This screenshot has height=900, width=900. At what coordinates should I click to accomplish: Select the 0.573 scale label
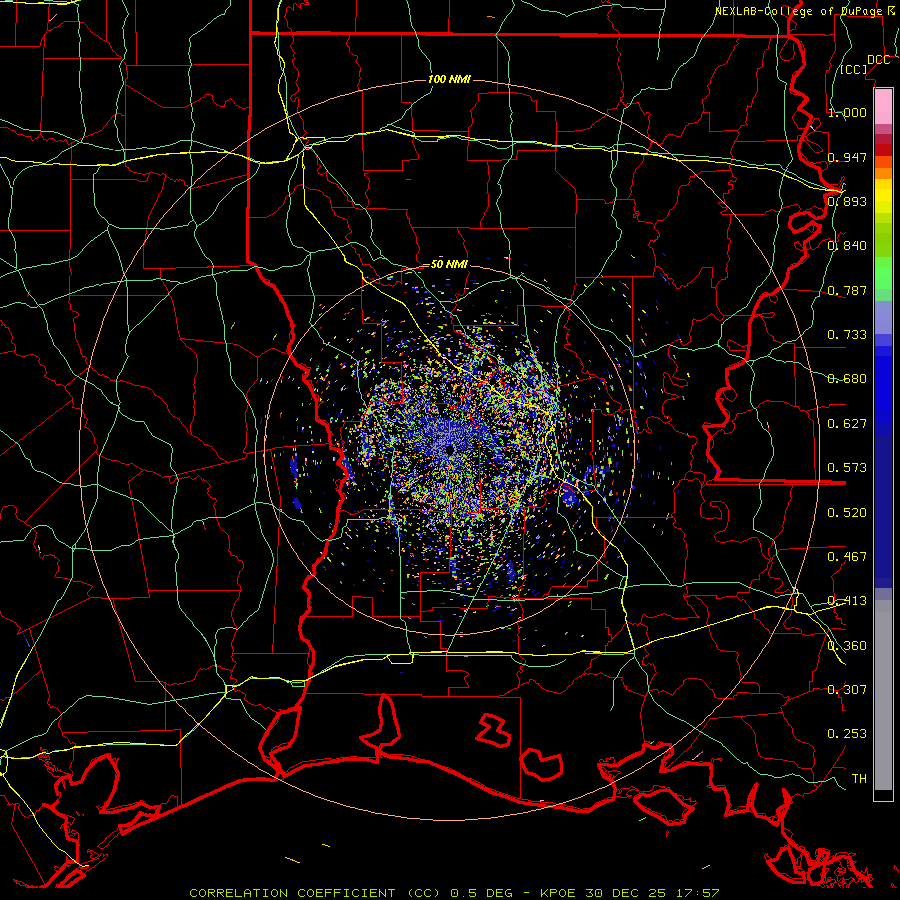(847, 468)
